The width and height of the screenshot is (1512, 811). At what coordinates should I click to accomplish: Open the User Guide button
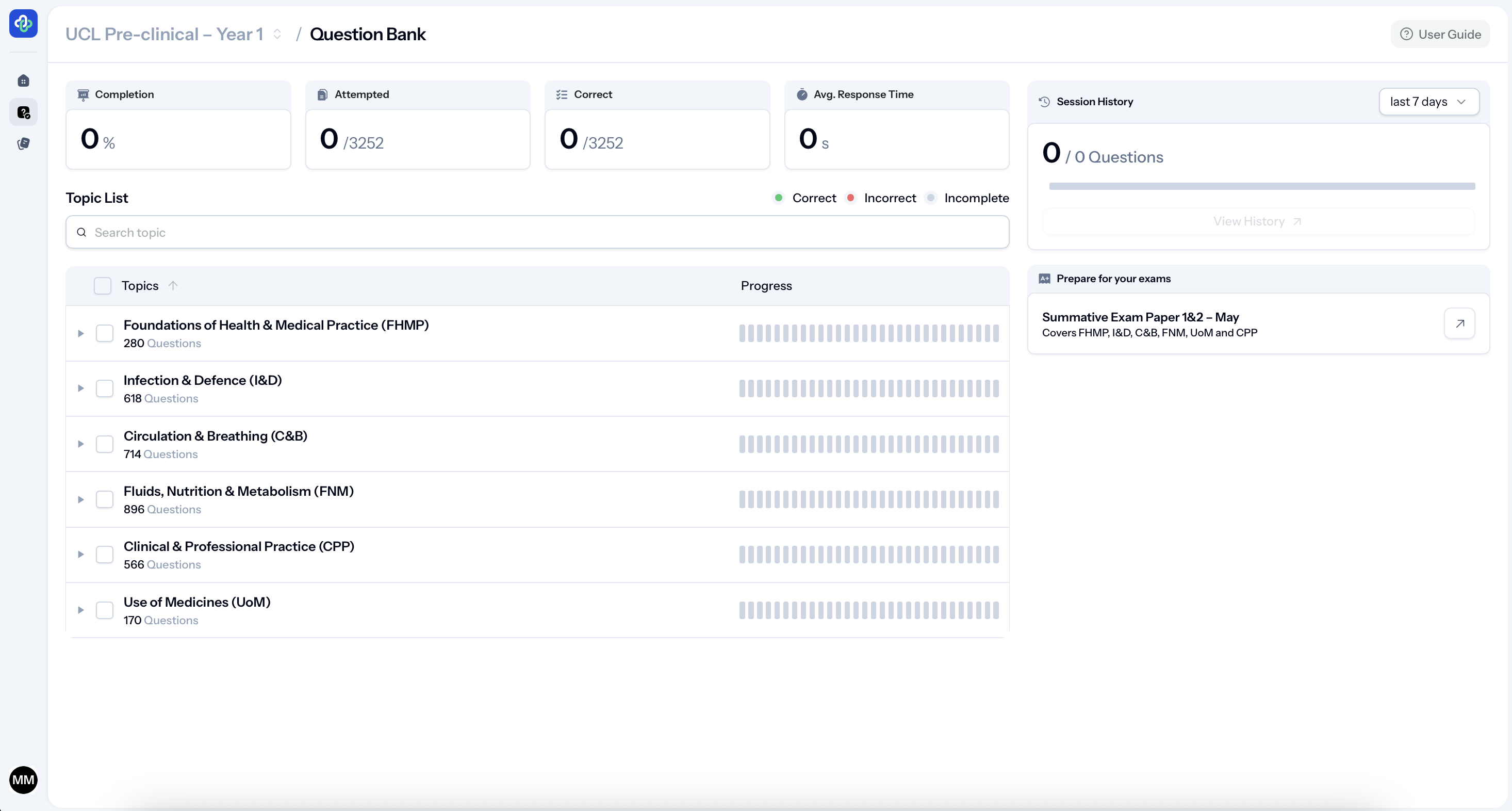1440,34
